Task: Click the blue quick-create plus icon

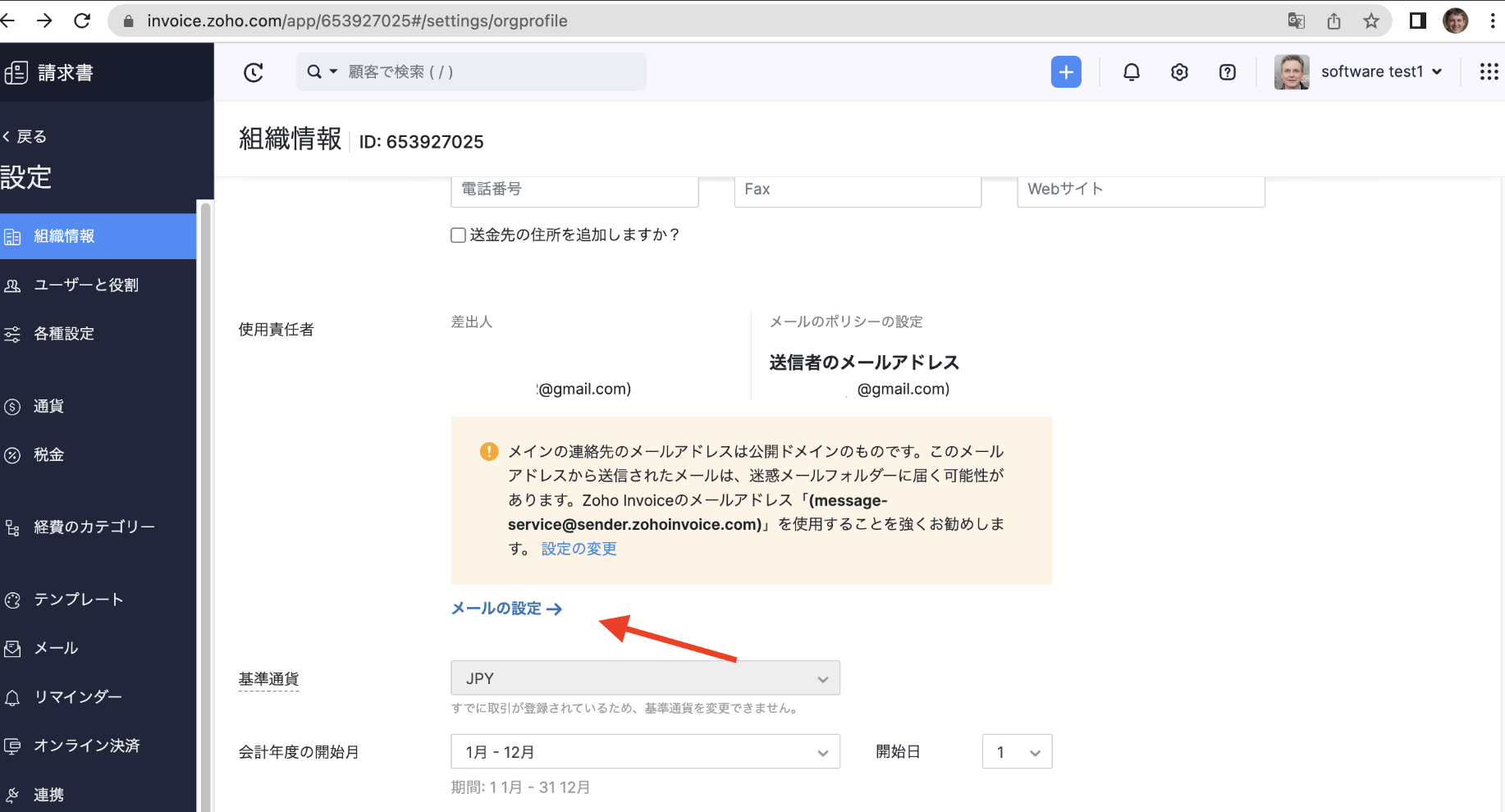Action: click(1066, 72)
